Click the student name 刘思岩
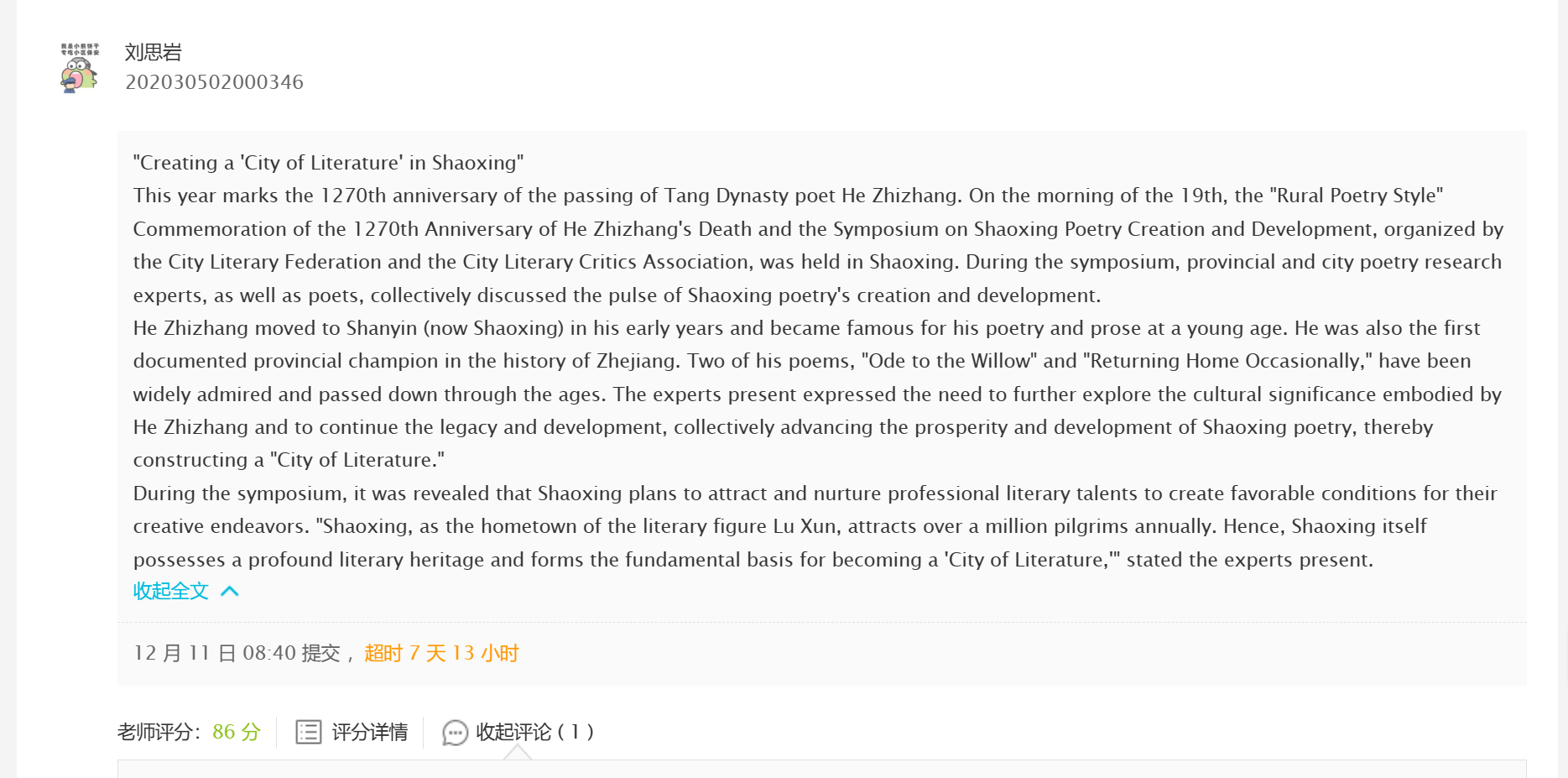 pos(154,52)
